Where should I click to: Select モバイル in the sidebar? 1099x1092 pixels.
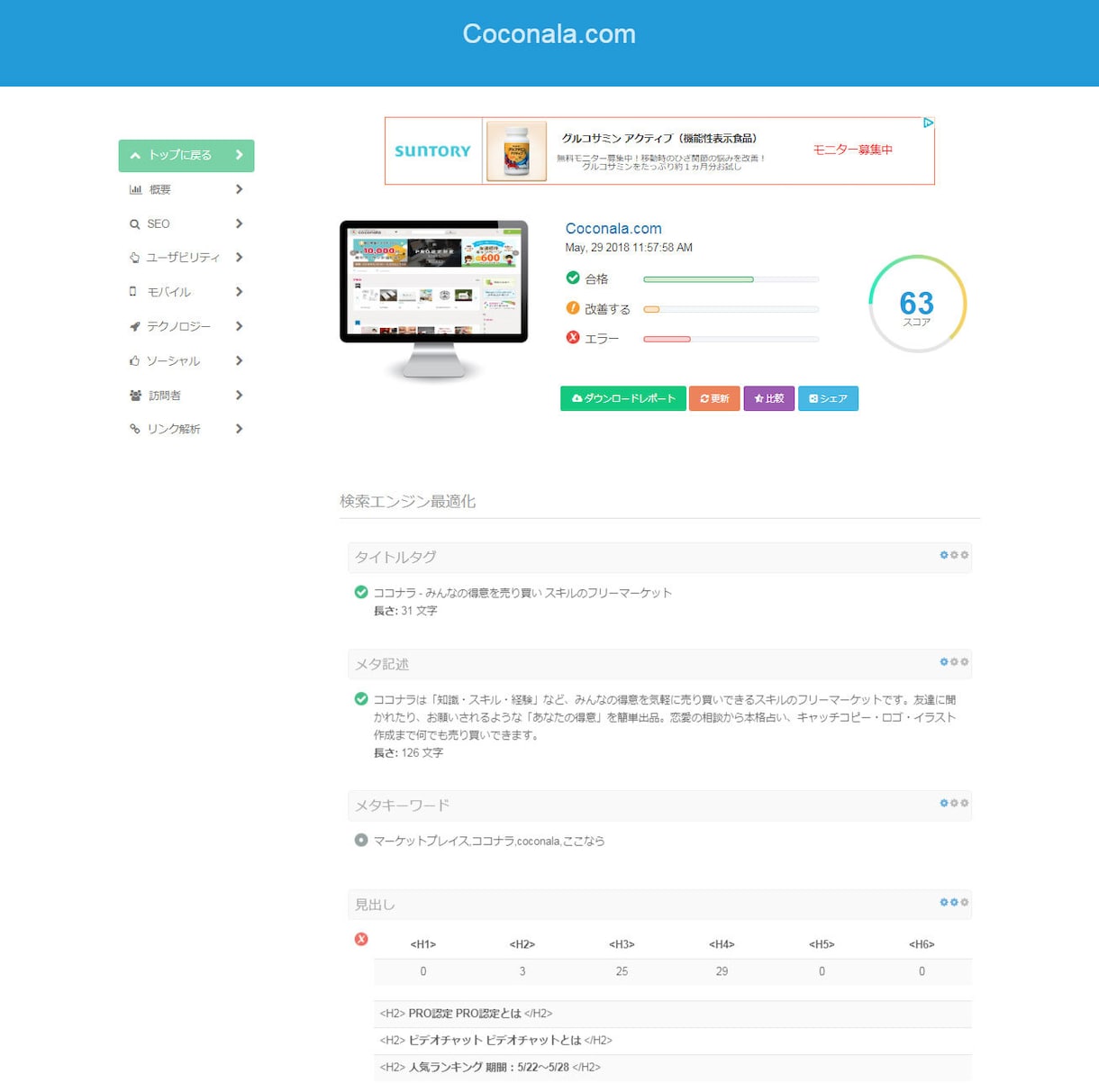coord(186,292)
